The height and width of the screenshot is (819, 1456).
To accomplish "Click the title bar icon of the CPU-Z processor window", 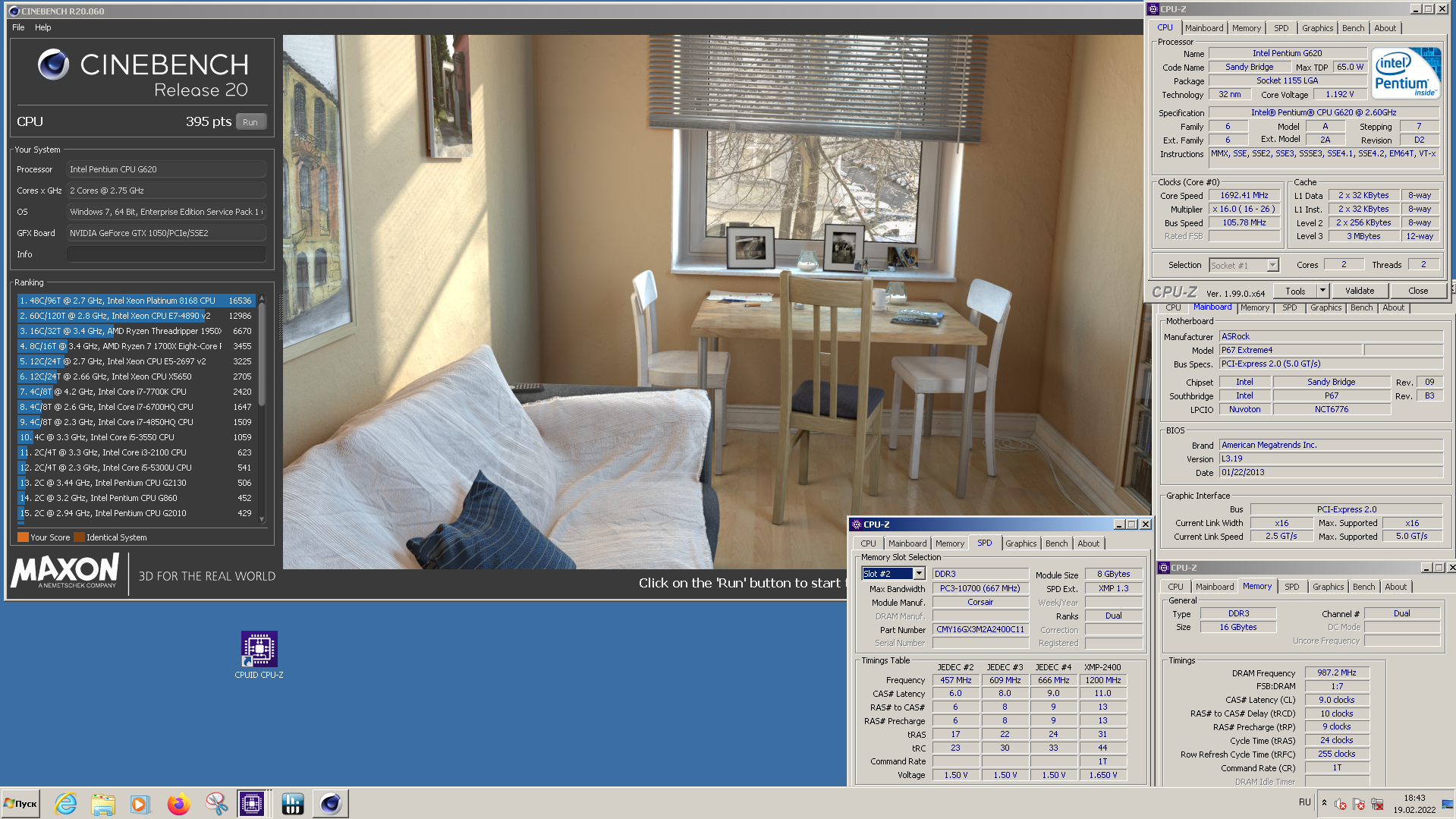I will [x=1154, y=9].
